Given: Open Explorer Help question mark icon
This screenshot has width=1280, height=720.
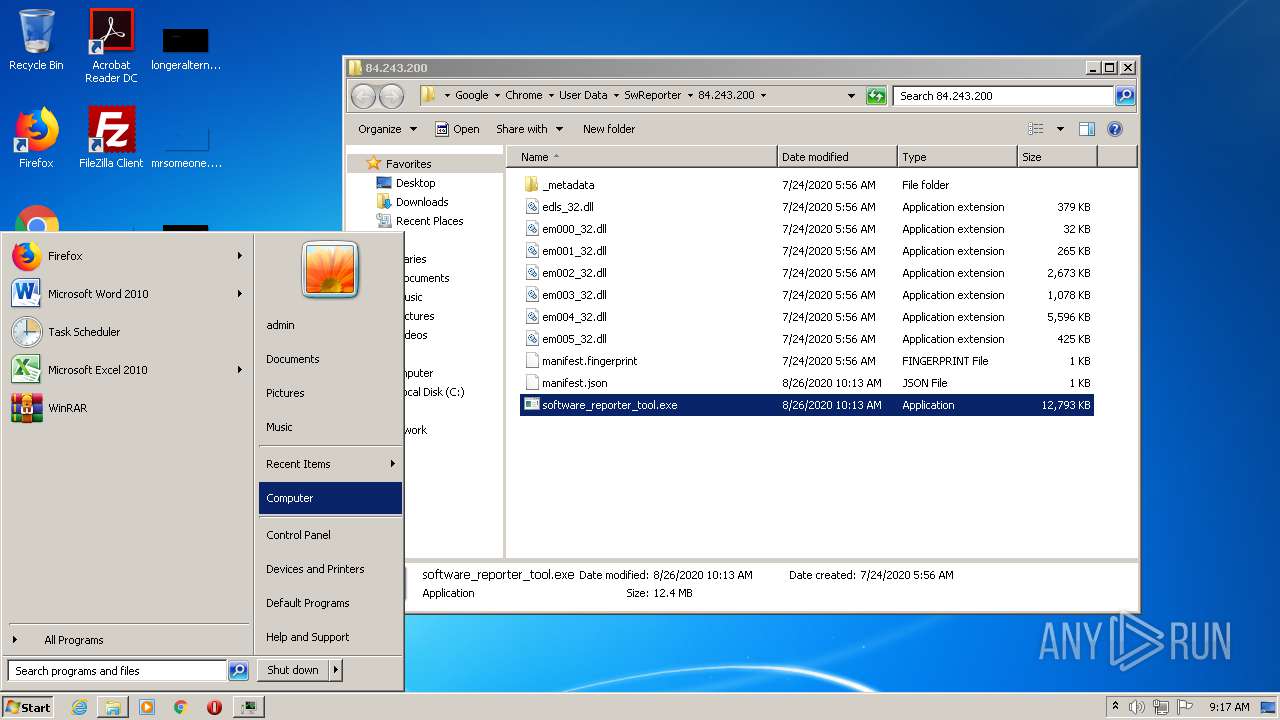Looking at the screenshot, I should [x=1115, y=129].
